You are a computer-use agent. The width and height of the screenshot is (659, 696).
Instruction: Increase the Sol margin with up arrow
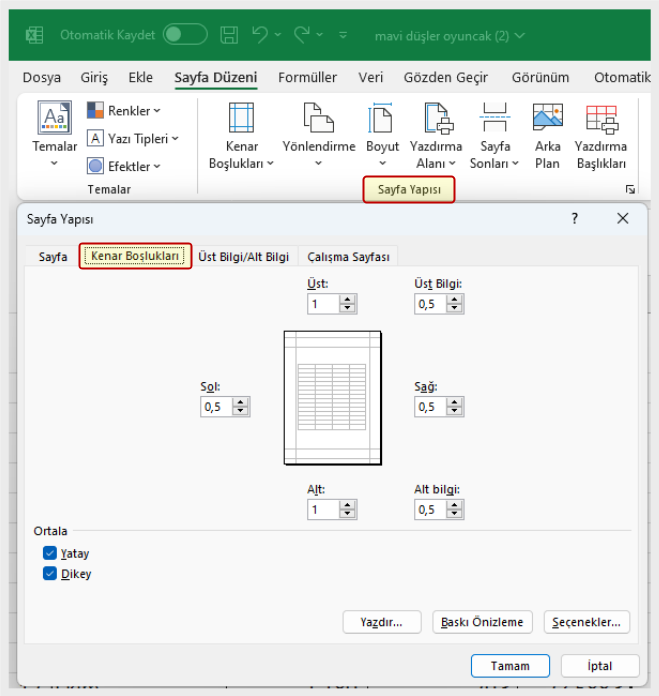point(241,402)
